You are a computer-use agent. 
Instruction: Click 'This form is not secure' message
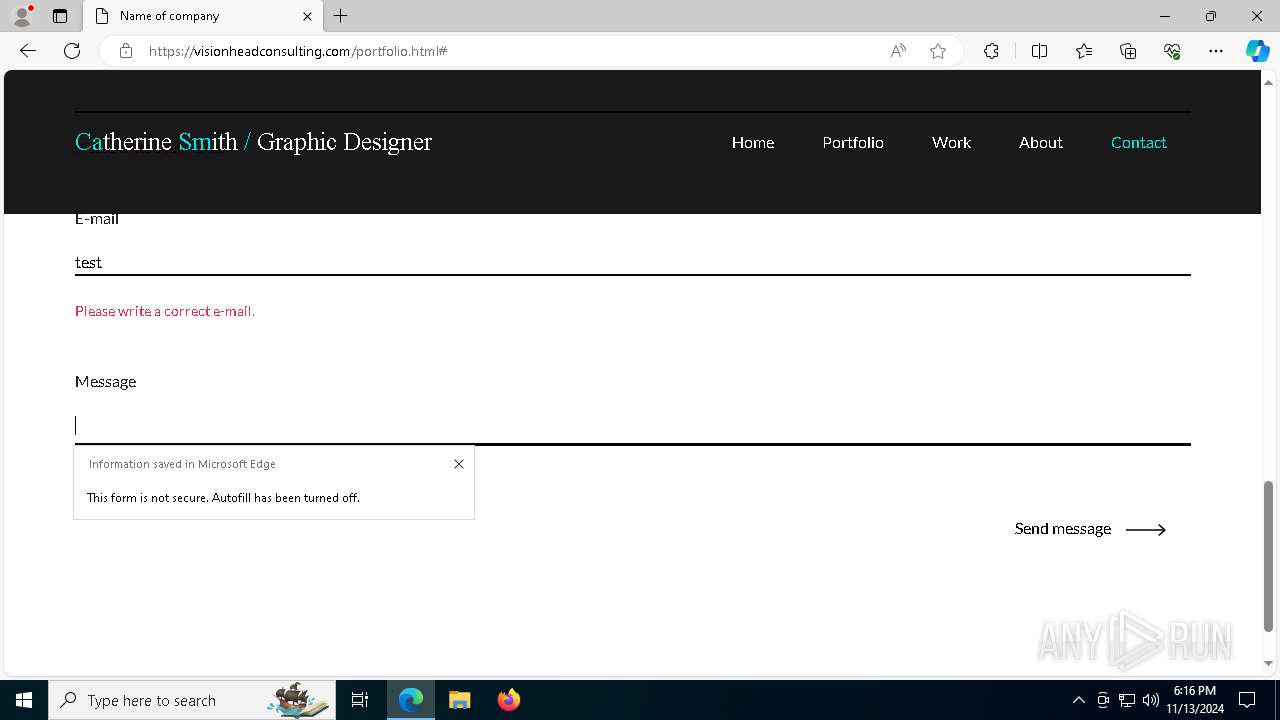223,498
